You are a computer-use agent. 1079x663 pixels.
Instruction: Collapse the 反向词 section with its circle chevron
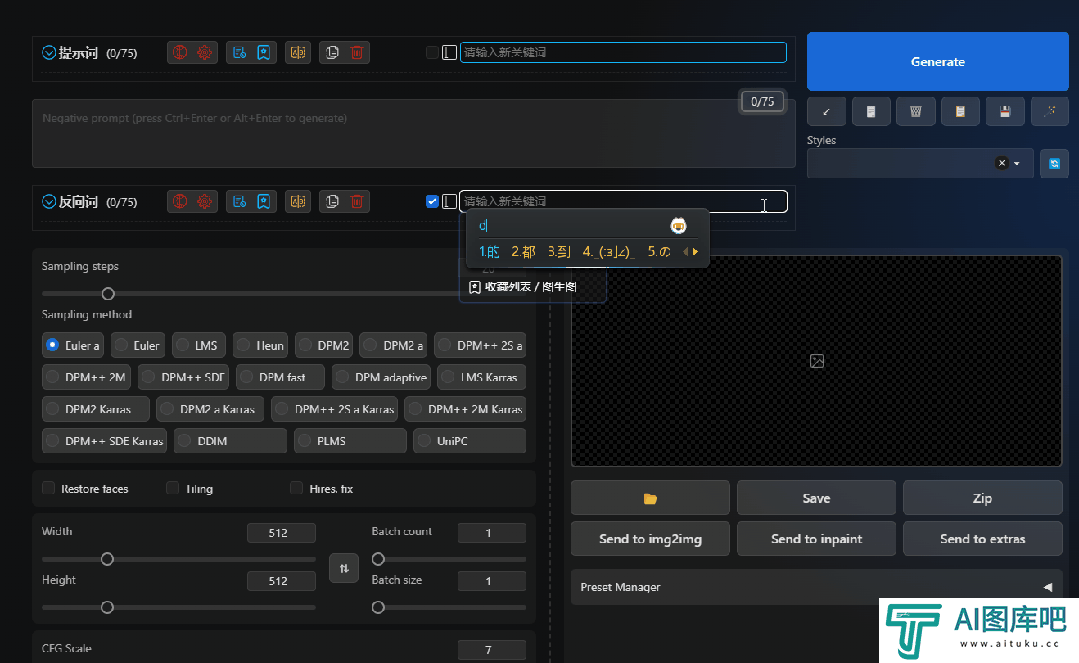(x=49, y=202)
